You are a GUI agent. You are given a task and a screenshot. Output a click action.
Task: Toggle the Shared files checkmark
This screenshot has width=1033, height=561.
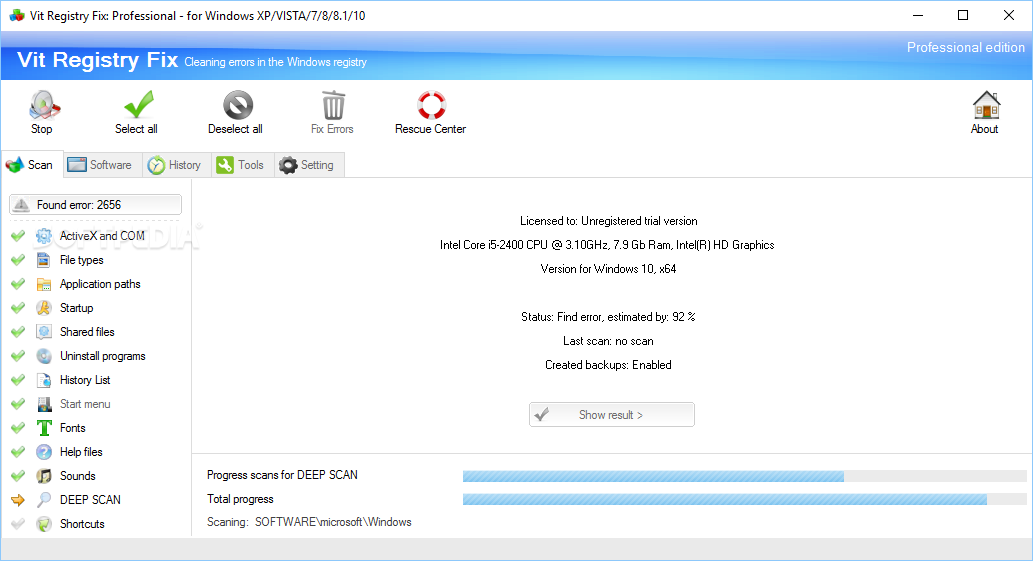point(18,332)
